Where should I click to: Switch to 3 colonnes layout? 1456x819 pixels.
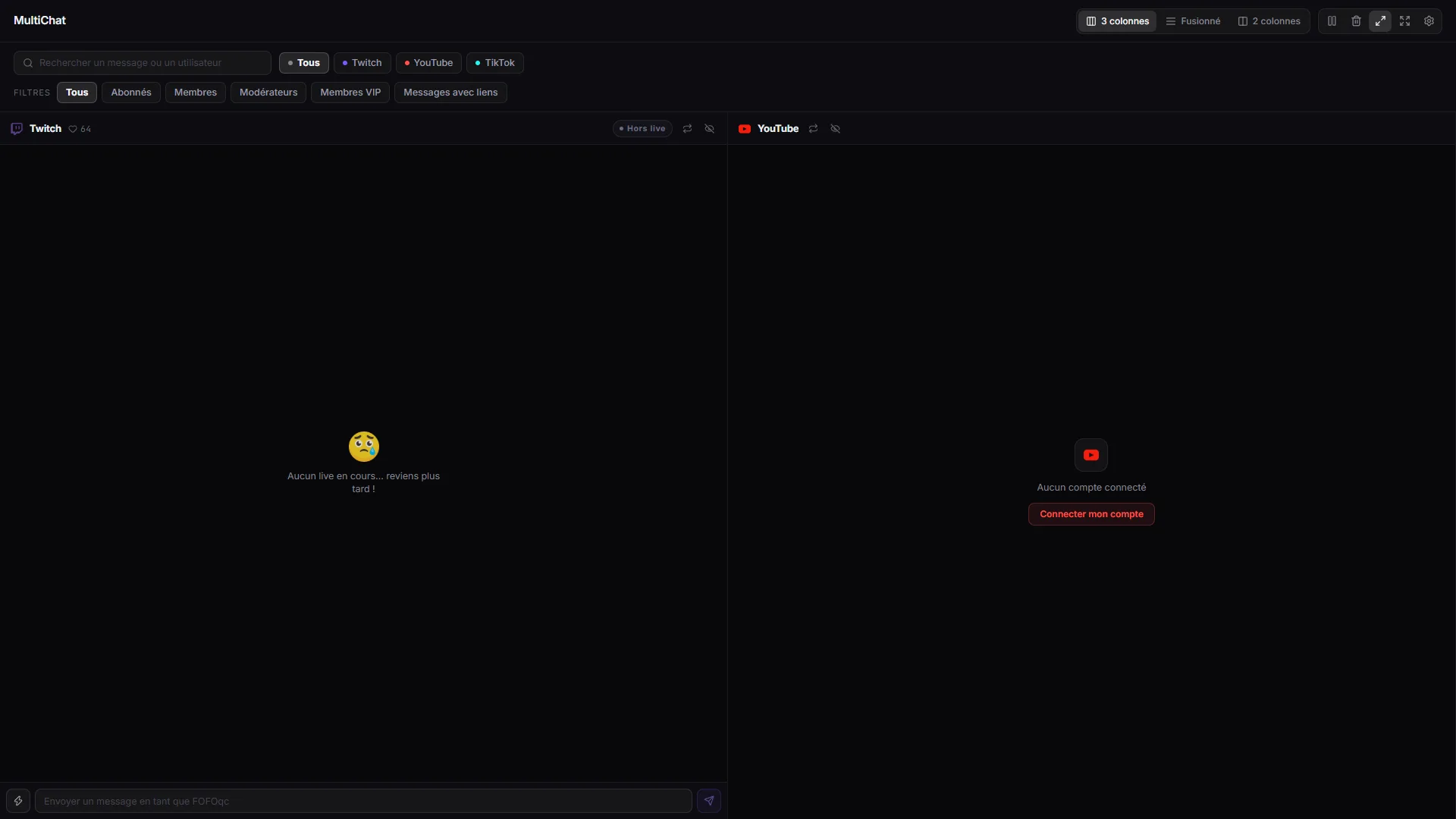click(1118, 21)
